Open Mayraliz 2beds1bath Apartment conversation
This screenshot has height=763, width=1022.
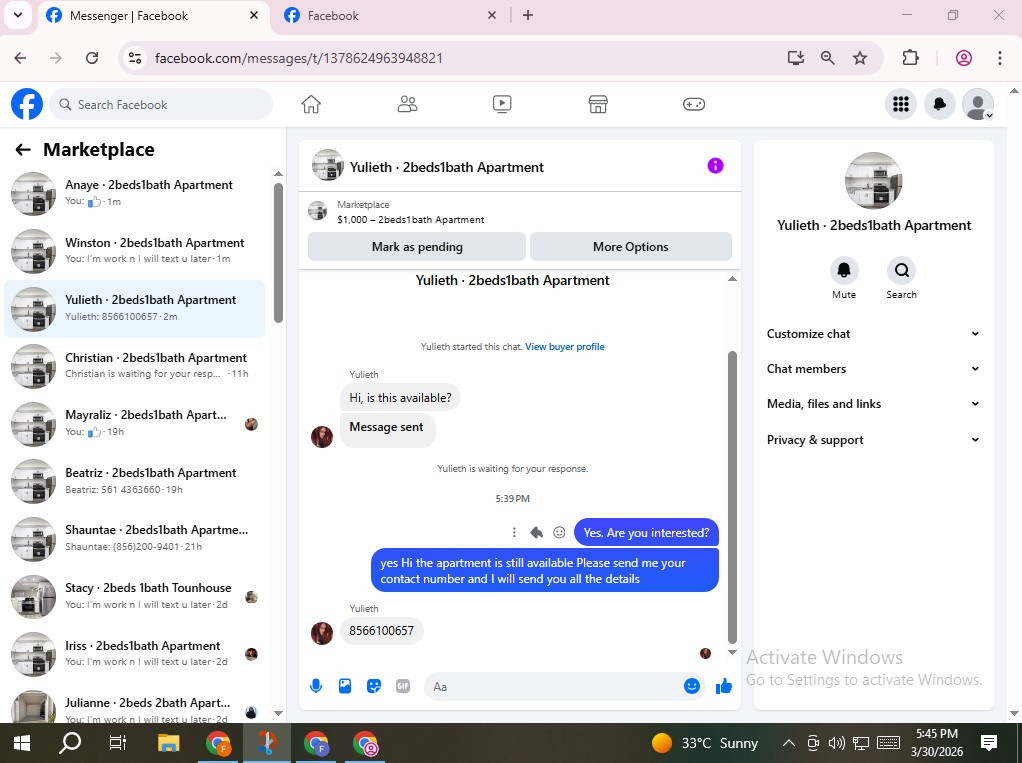coord(135,424)
